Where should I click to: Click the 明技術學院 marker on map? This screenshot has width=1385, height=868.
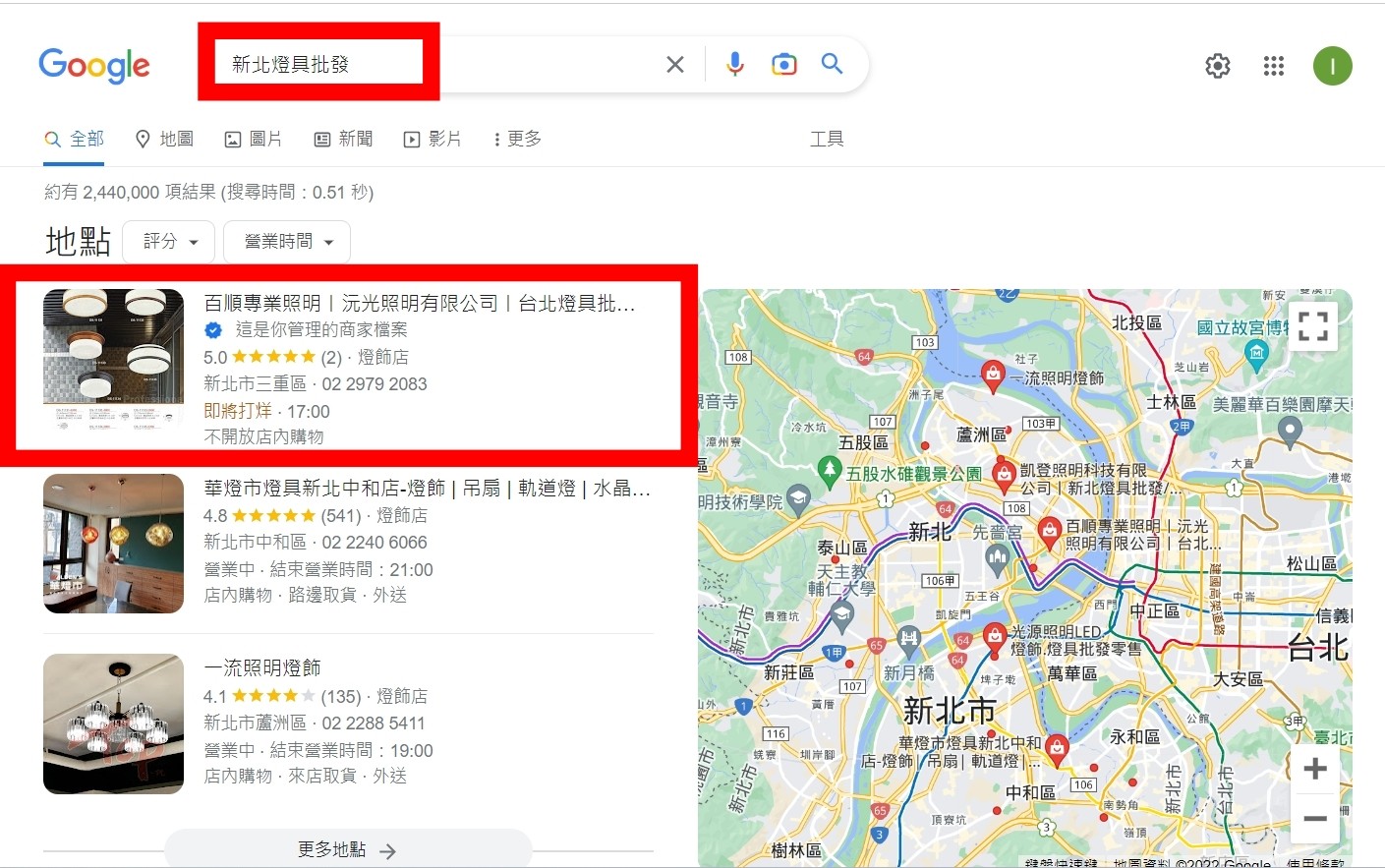(x=798, y=499)
